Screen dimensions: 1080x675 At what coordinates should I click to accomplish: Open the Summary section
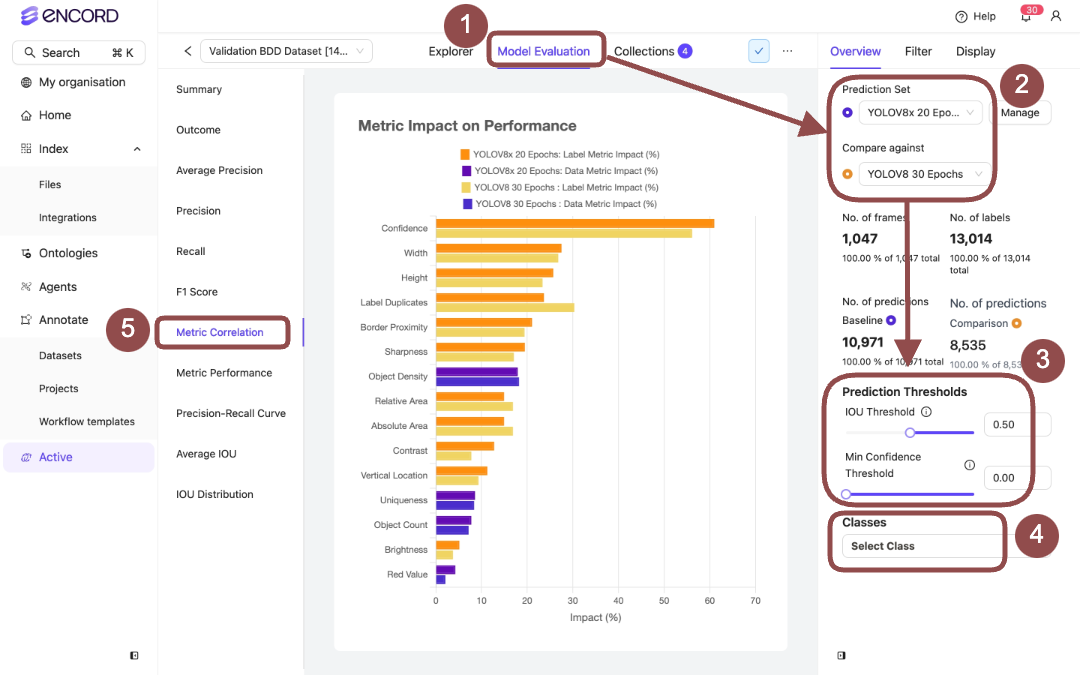point(199,90)
